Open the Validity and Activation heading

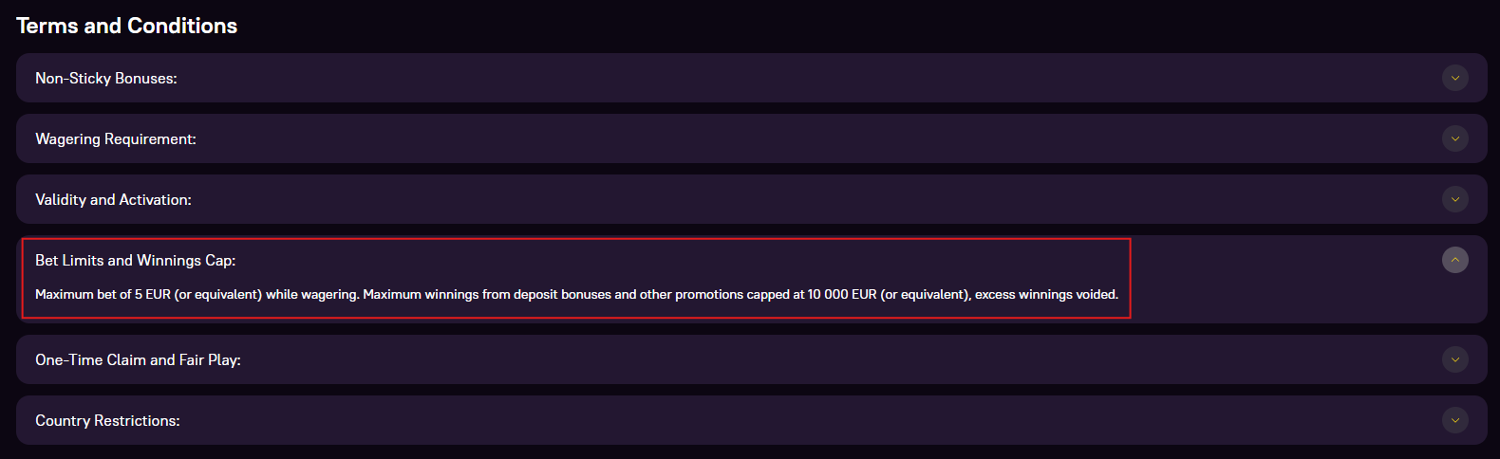[113, 200]
